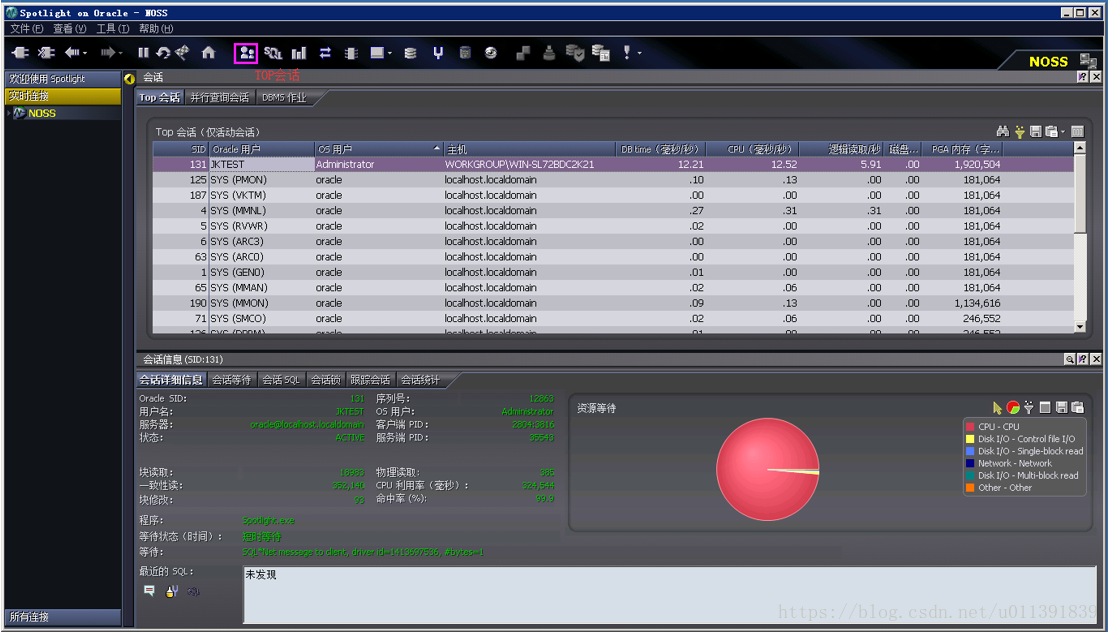Open dropdown arrow next to back button
The height and width of the screenshot is (632, 1109).
coord(85,53)
